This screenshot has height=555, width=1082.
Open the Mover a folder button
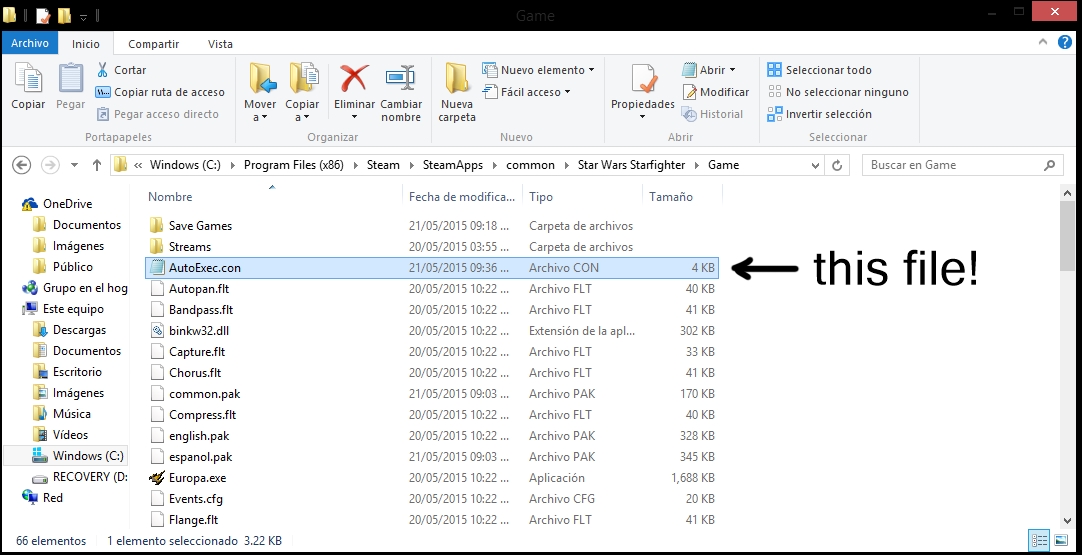(x=260, y=92)
